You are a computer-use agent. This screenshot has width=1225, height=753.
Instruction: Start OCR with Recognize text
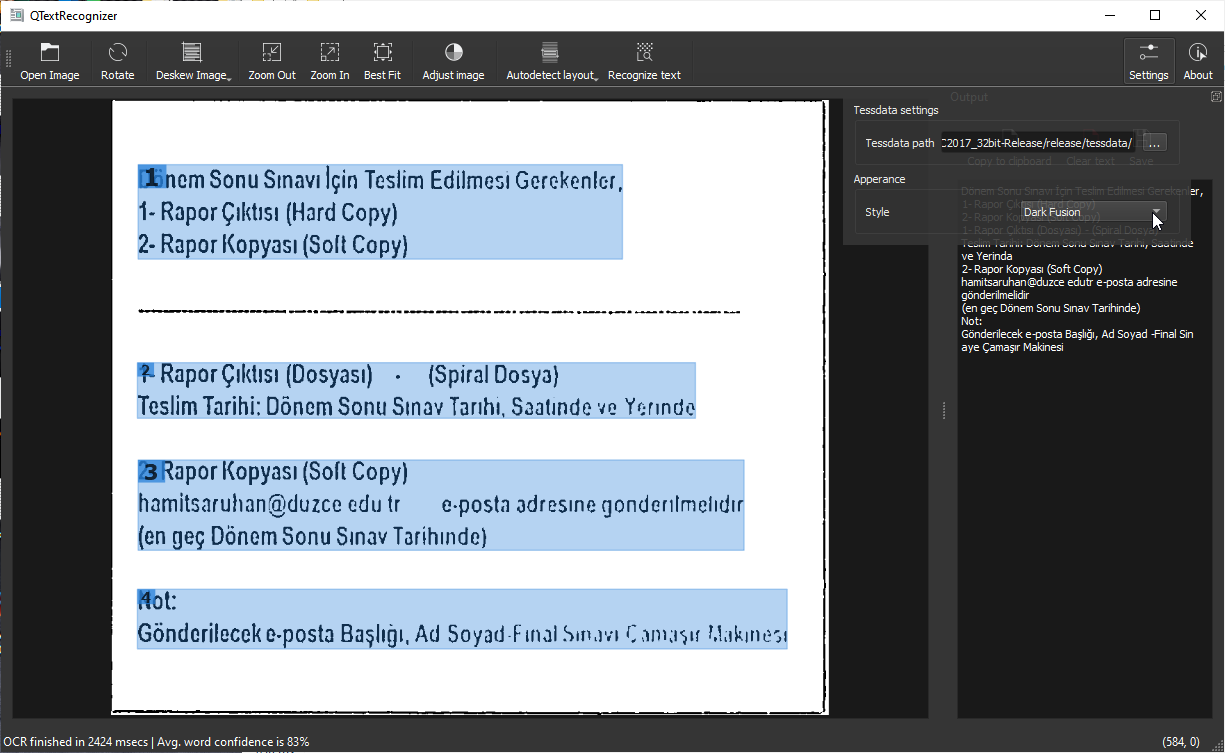pyautogui.click(x=644, y=62)
